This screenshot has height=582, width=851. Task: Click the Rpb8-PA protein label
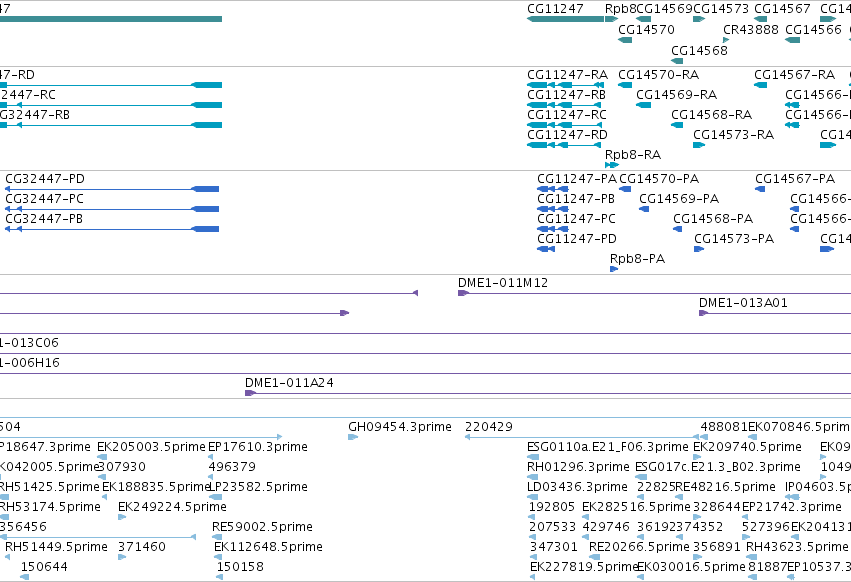point(637,259)
